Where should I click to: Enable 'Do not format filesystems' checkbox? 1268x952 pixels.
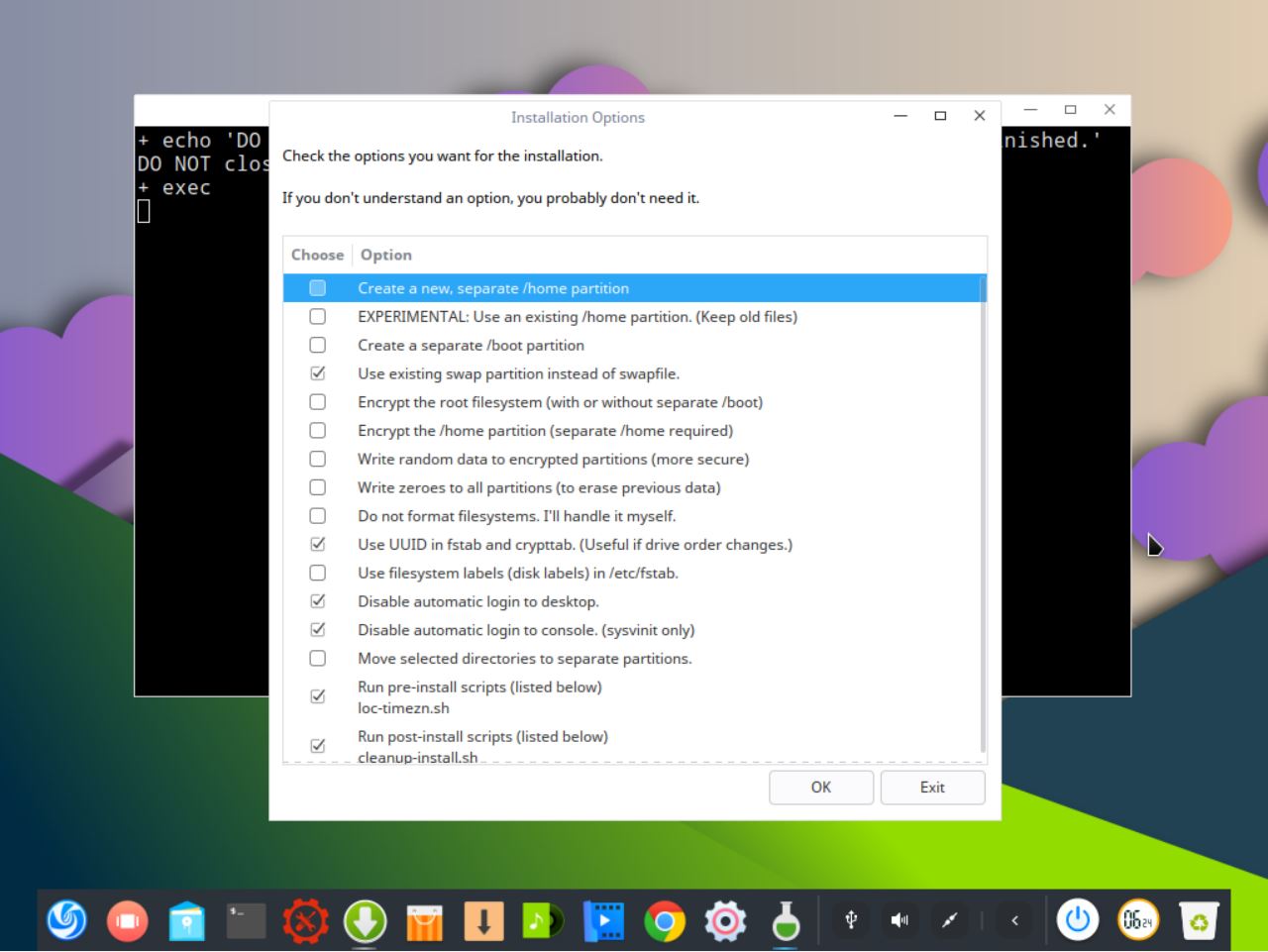tap(317, 516)
